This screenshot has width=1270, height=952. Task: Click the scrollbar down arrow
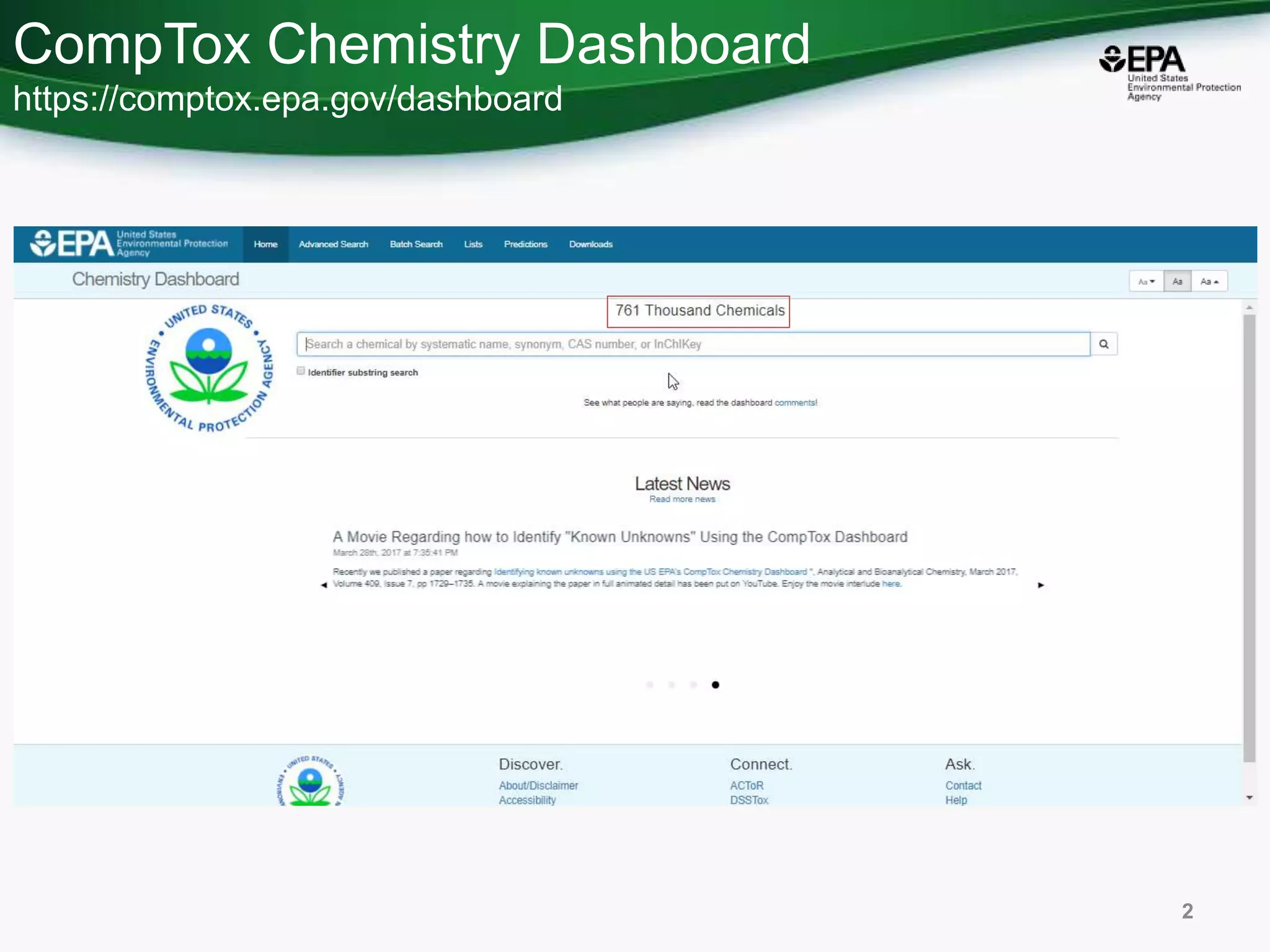(x=1250, y=798)
